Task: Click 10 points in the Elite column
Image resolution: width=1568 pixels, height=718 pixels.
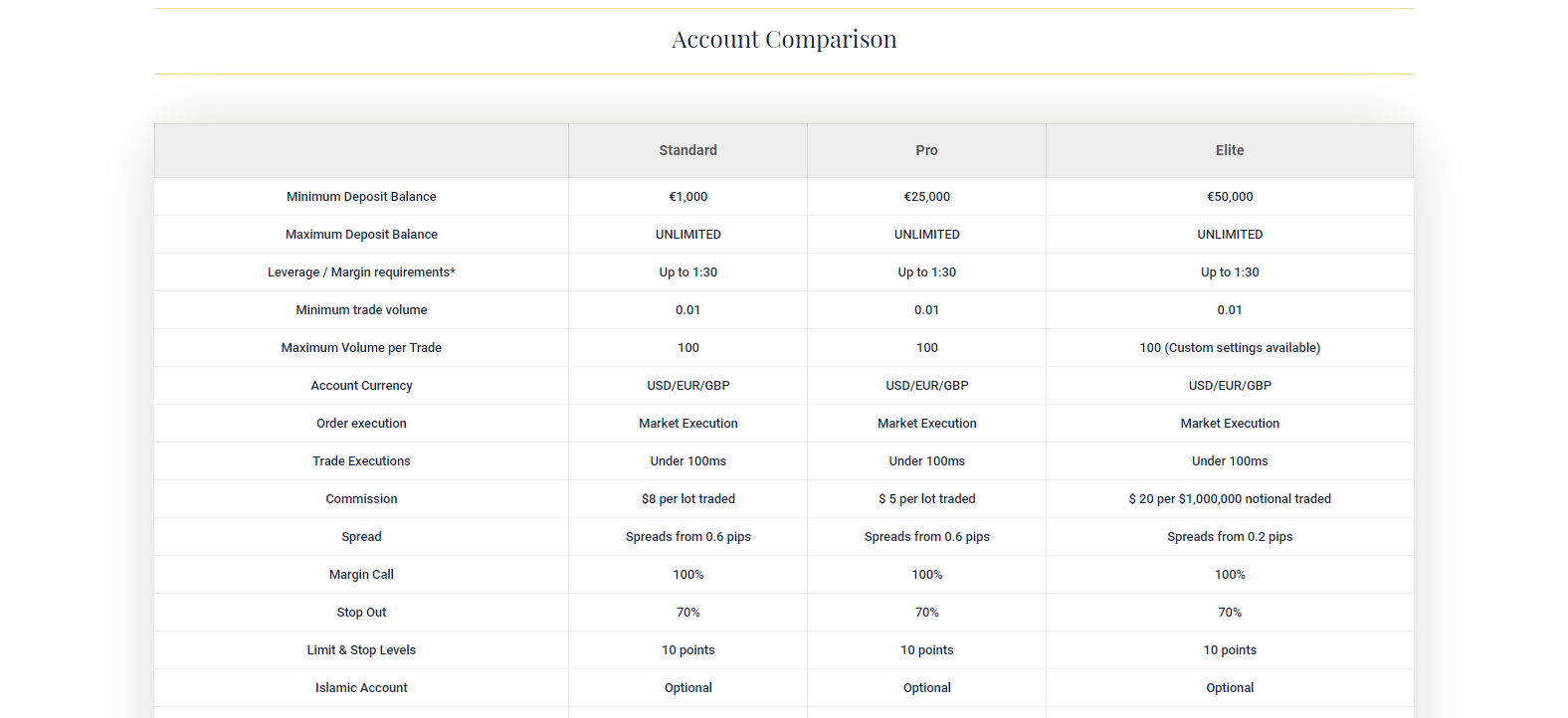Action: [1230, 650]
